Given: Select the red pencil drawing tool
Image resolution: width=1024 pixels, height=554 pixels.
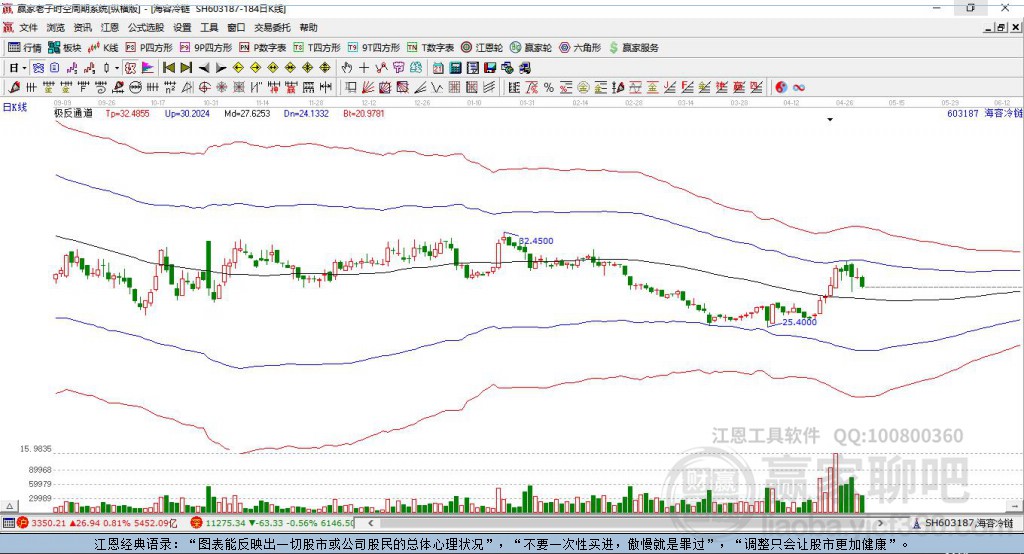Looking at the screenshot, I should click(x=14, y=87).
